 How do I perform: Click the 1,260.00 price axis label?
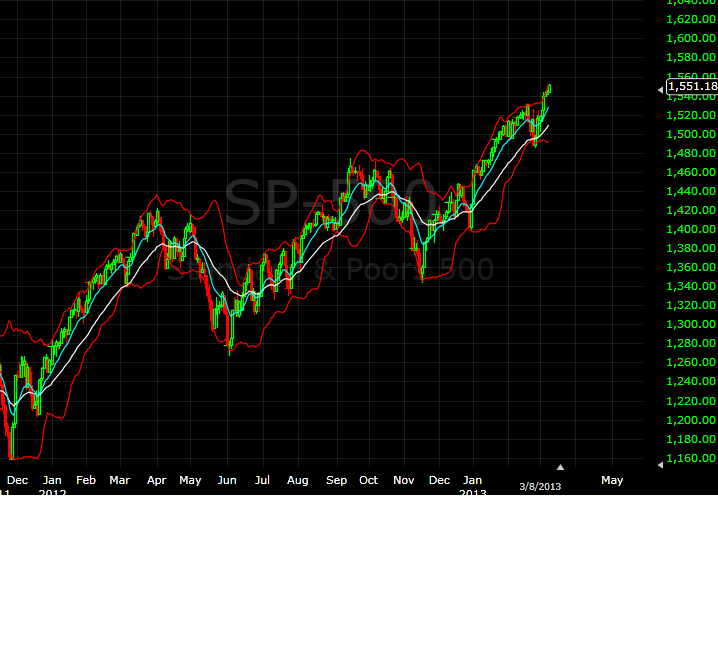pos(691,362)
